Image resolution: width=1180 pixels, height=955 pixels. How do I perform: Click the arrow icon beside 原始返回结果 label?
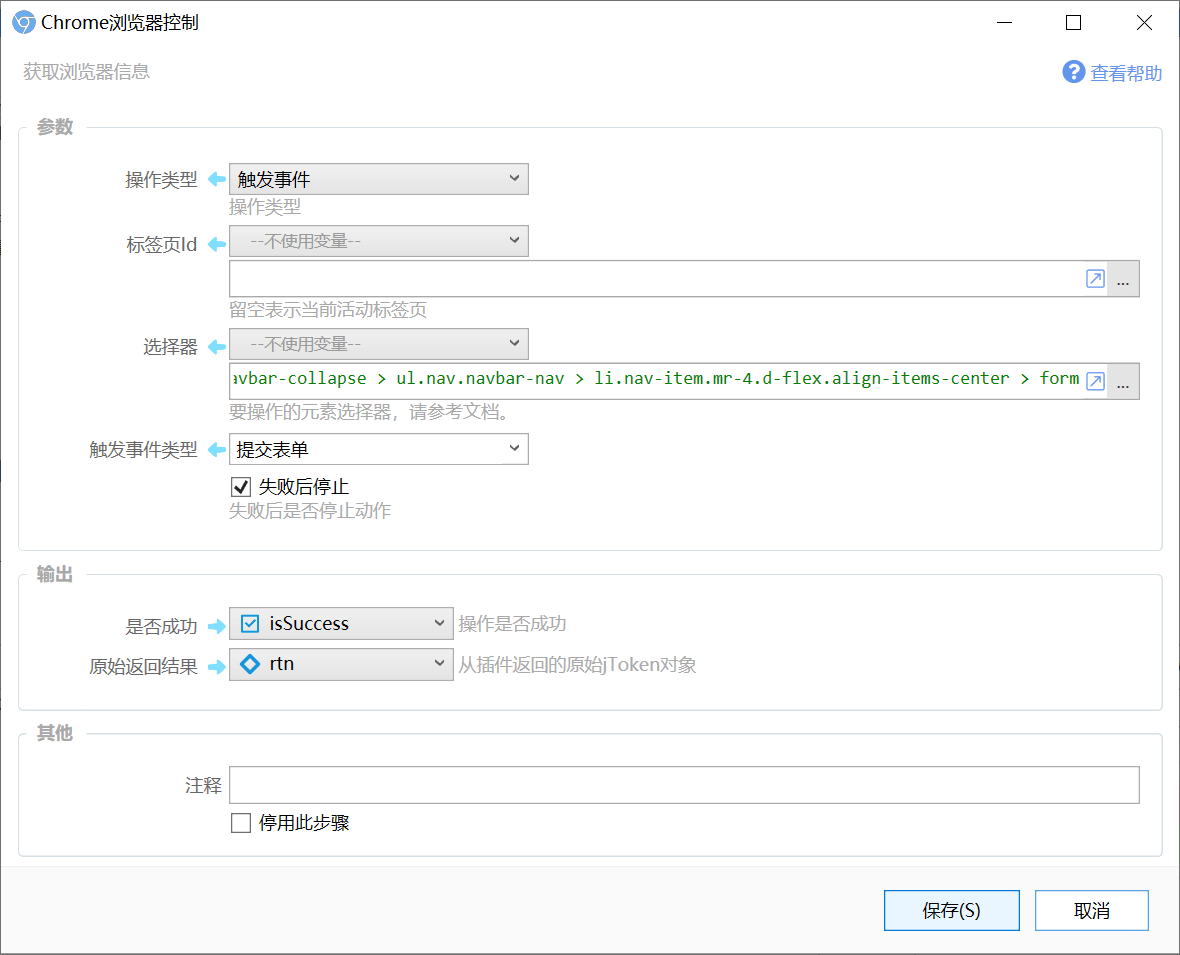tap(216, 666)
